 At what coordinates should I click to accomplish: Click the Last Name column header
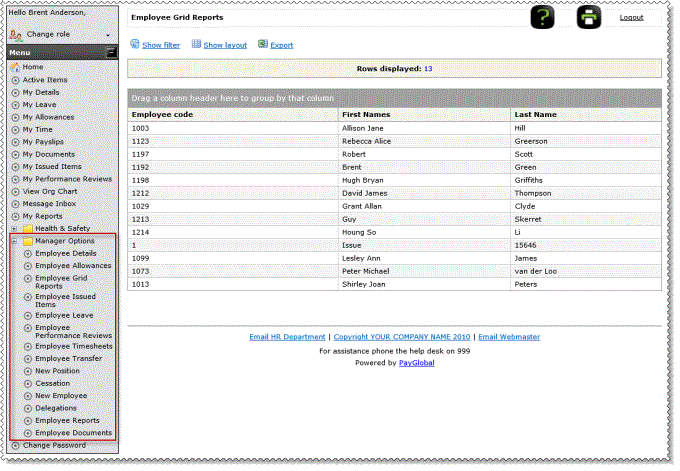click(535, 115)
